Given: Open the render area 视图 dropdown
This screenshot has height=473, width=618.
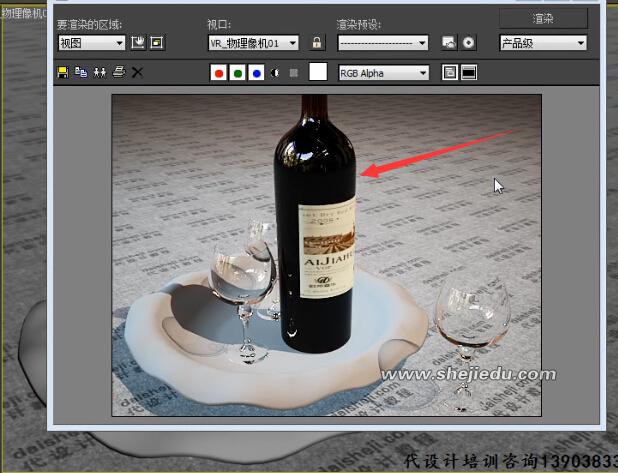Looking at the screenshot, I should (92, 43).
